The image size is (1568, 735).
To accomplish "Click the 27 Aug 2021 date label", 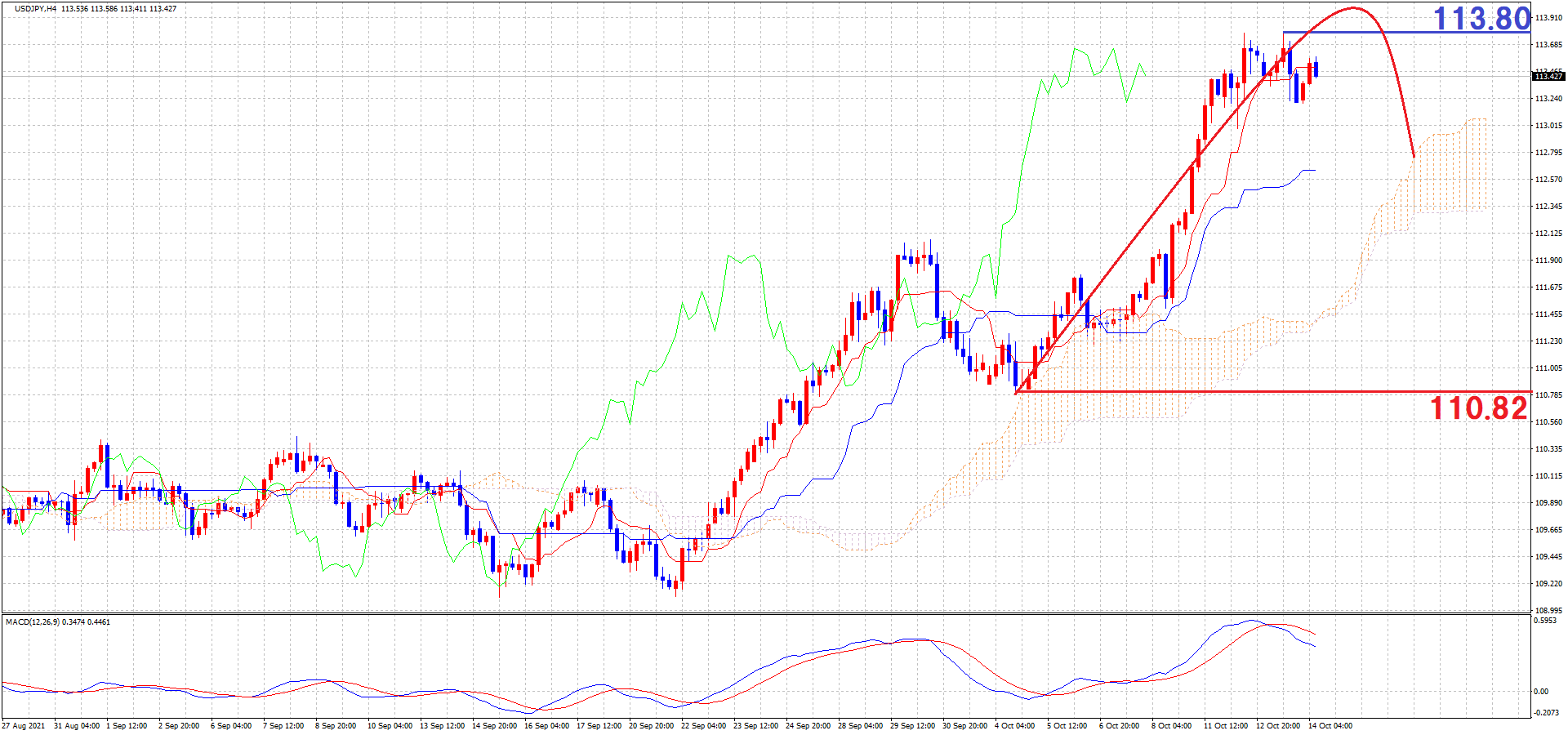I will [24, 726].
